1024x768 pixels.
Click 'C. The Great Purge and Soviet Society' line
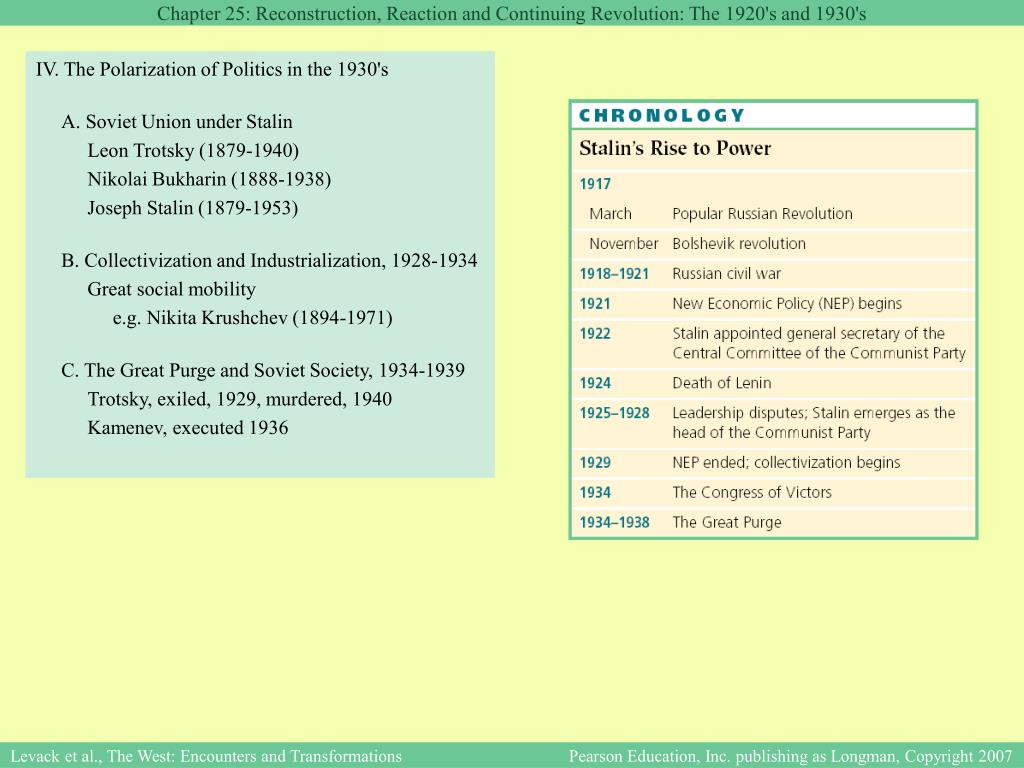click(x=263, y=370)
